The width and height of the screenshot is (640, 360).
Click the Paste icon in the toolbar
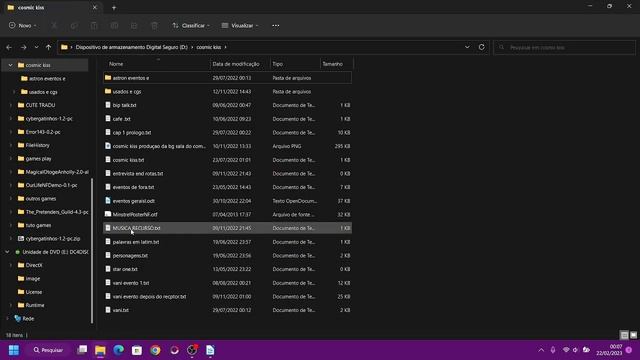click(94, 26)
